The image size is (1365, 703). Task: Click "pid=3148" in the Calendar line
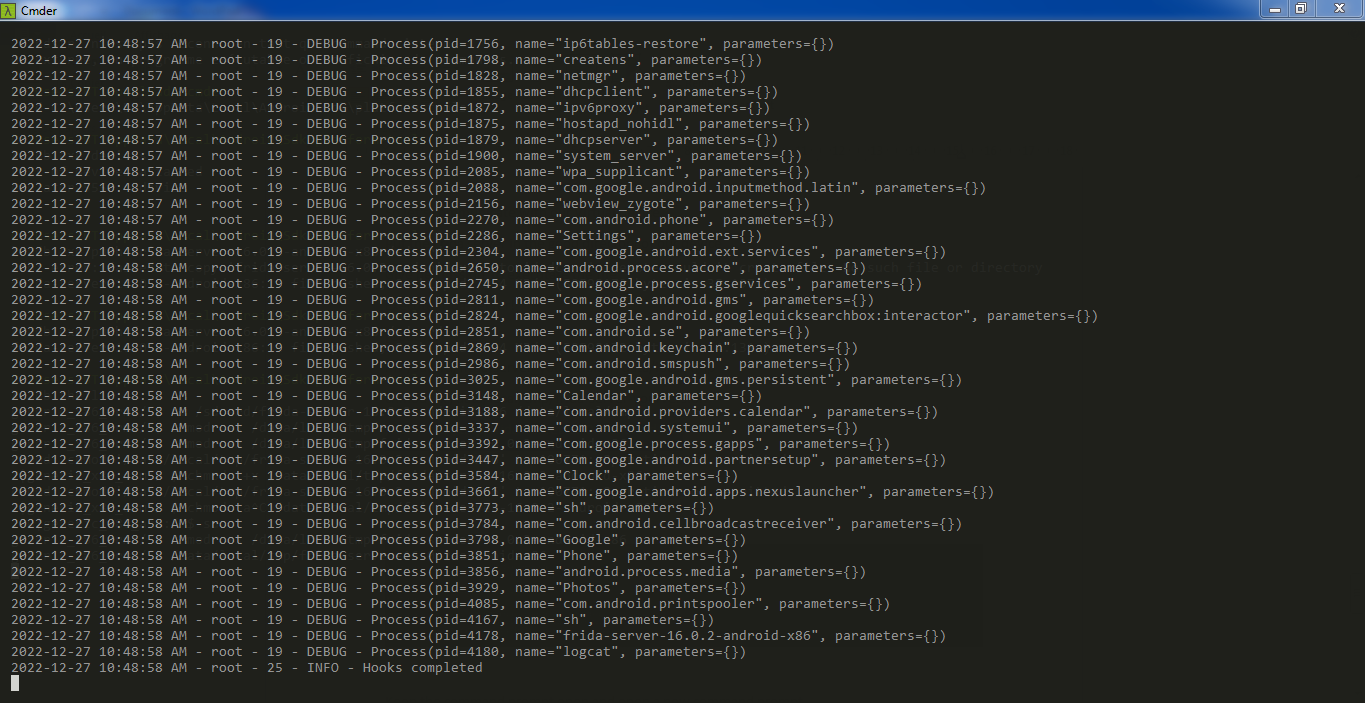coord(467,396)
